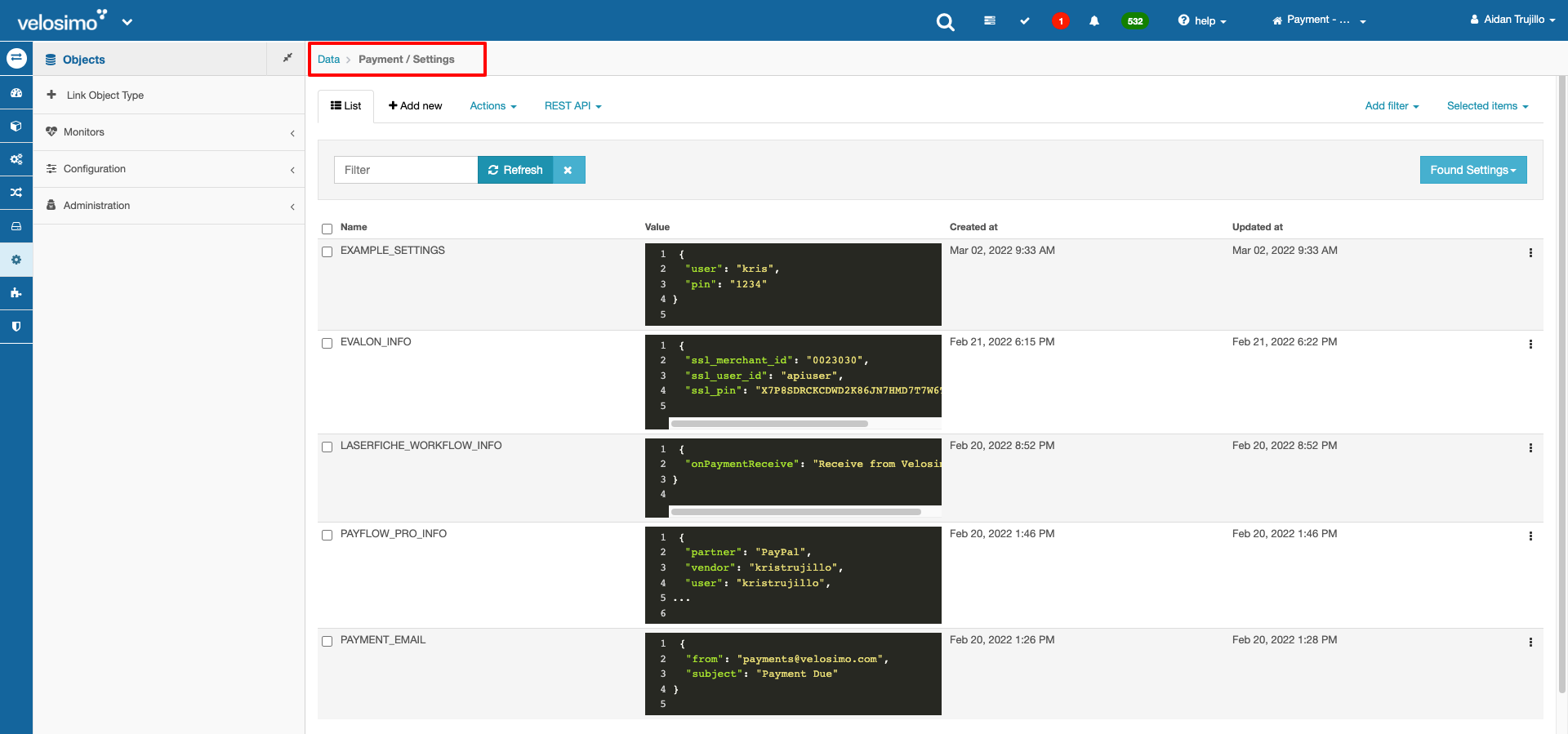The image size is (1568, 734).
Task: Click the page vertical scrollbar
Action: click(1562, 384)
